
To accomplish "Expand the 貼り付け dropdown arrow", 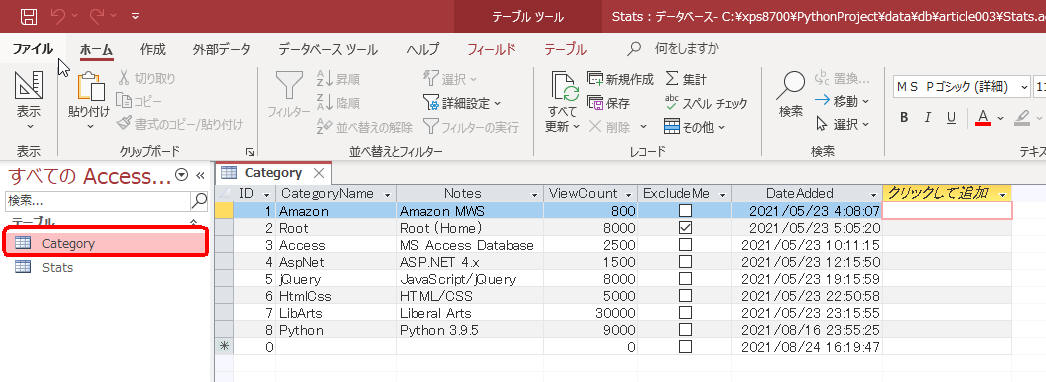I will 90,126.
